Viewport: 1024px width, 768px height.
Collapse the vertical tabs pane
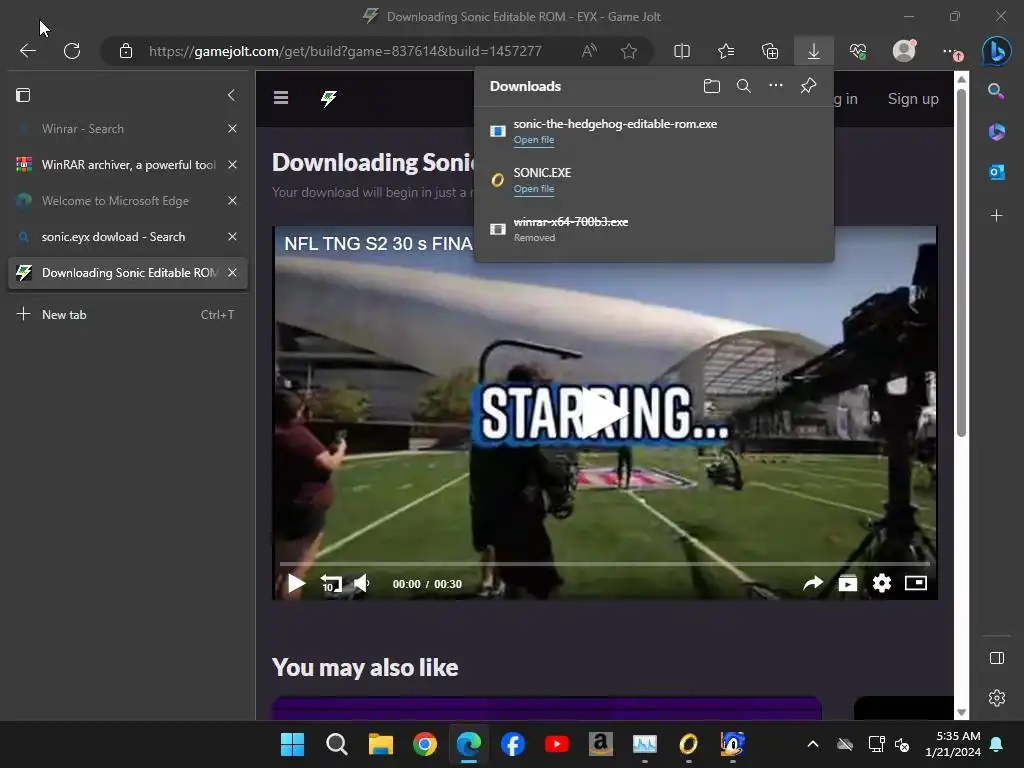(231, 95)
